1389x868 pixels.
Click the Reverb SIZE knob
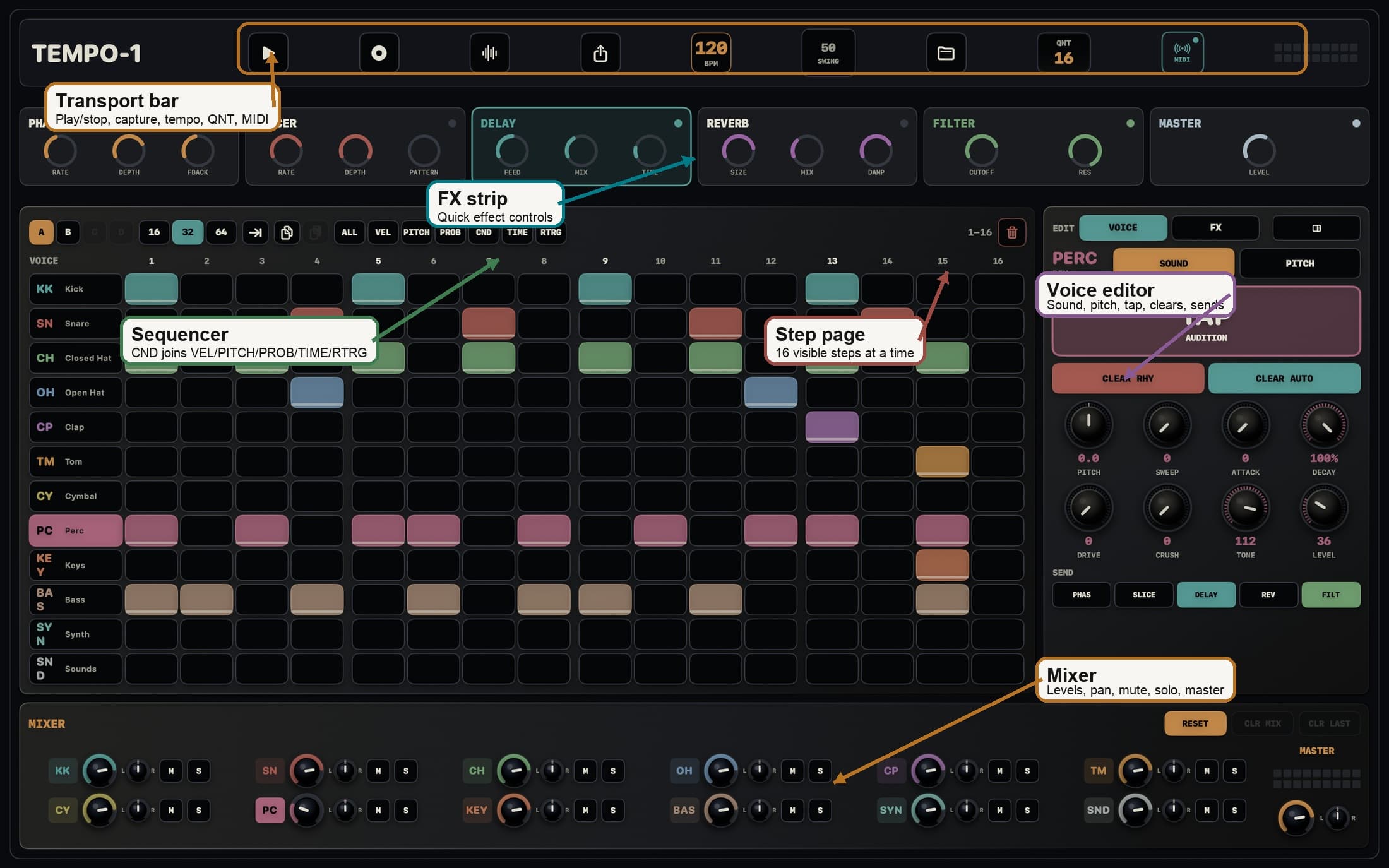738,151
